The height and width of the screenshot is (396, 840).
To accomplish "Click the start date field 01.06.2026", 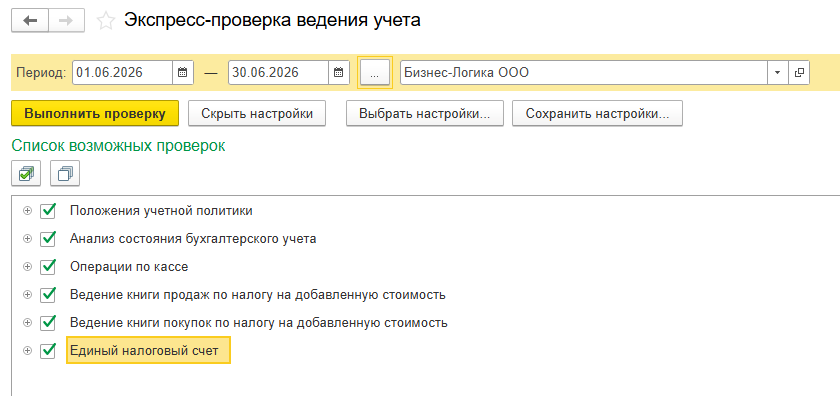I will click(123, 72).
